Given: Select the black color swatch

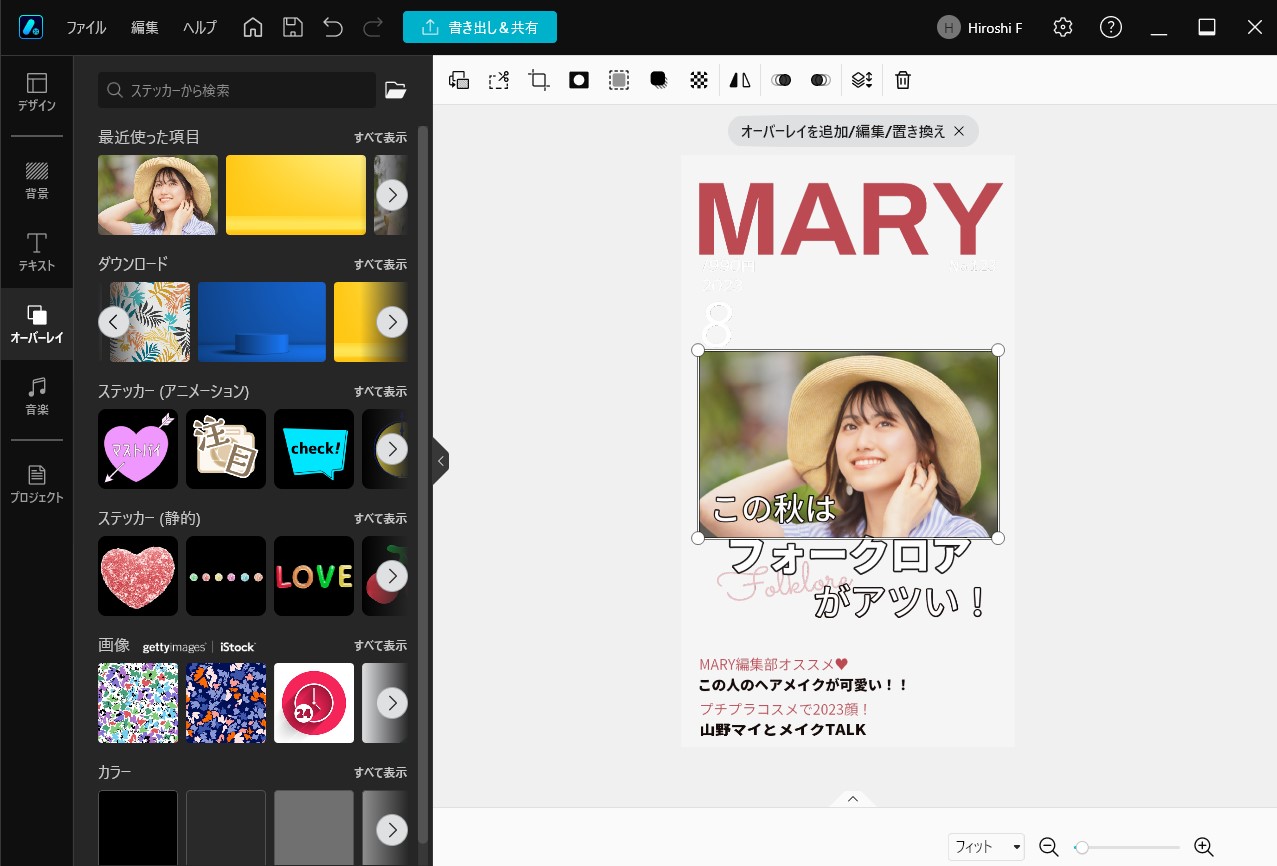Looking at the screenshot, I should point(138,828).
